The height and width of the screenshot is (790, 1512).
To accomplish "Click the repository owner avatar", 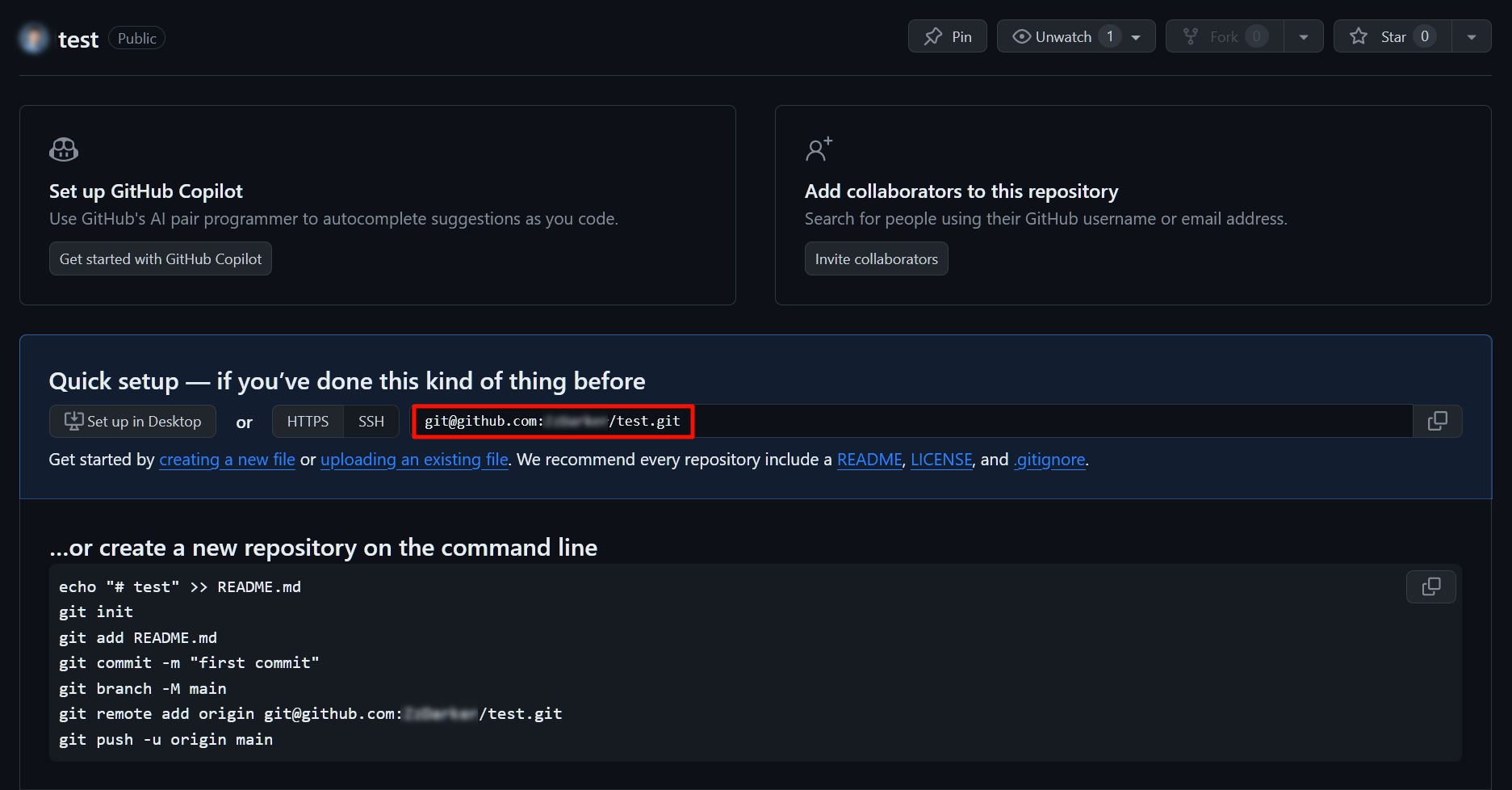I will (x=34, y=38).
